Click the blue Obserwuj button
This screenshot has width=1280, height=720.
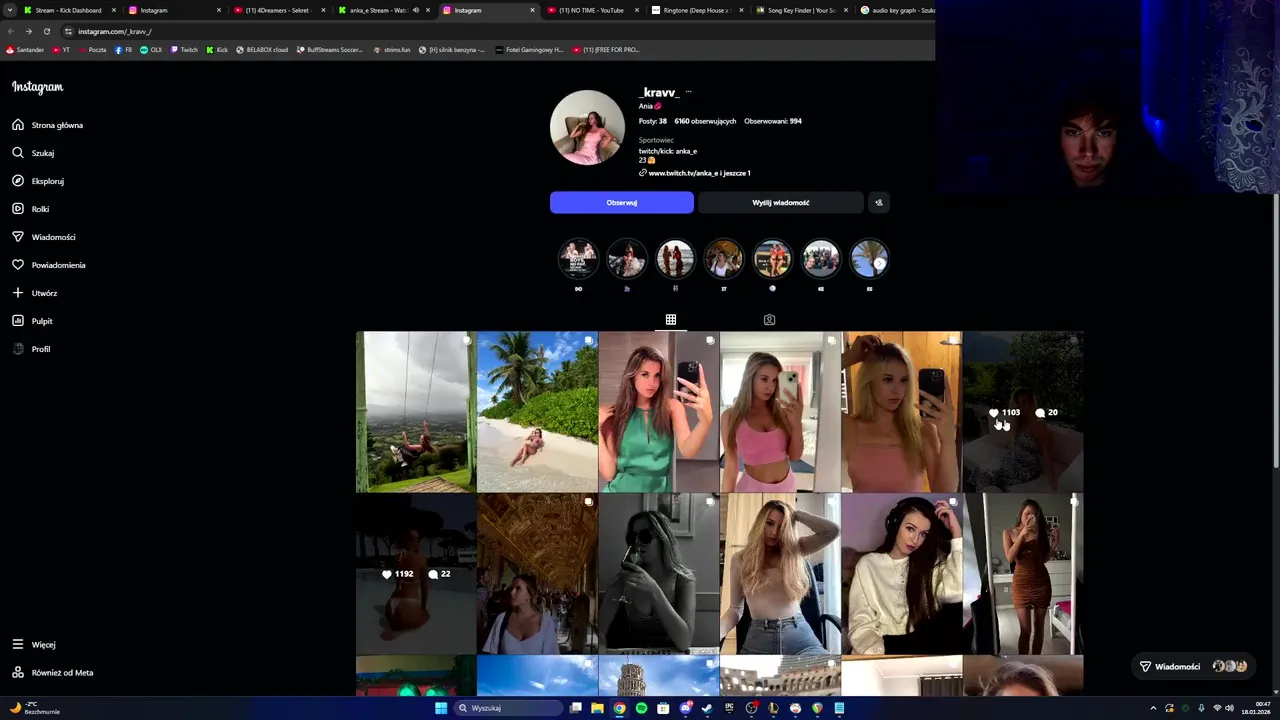point(622,202)
